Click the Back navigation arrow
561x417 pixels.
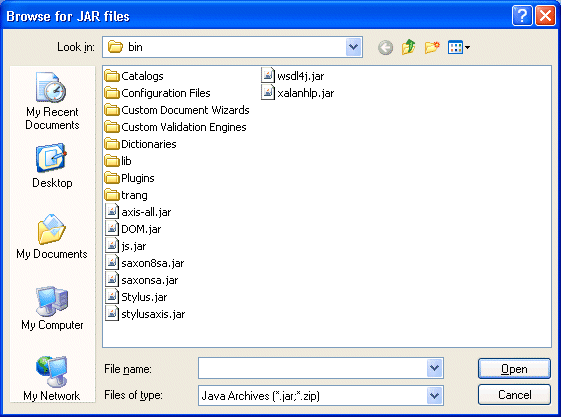click(385, 47)
